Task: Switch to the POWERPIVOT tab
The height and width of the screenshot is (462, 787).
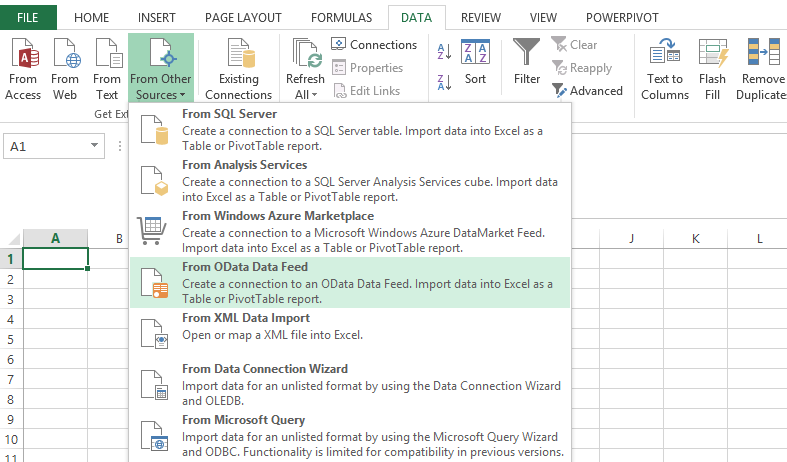Action: pos(622,18)
